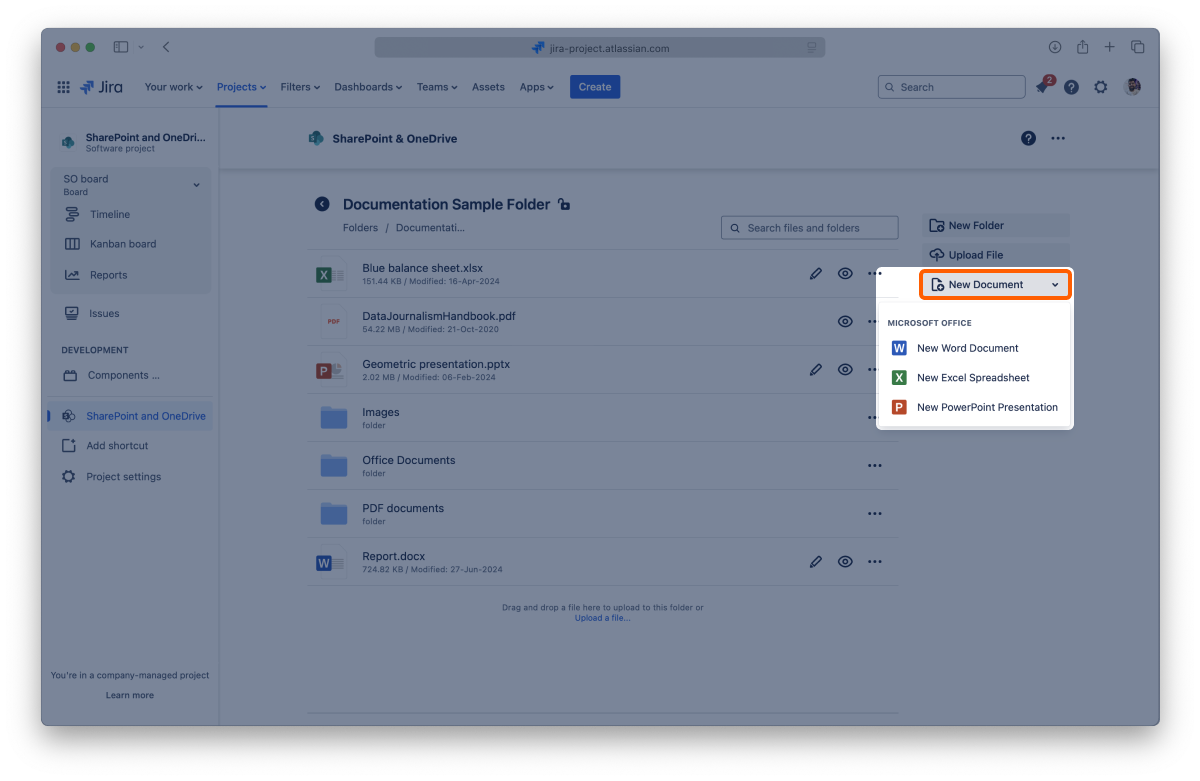This screenshot has width=1200, height=781.
Task: Click the Upload a file link
Action: coord(602,618)
